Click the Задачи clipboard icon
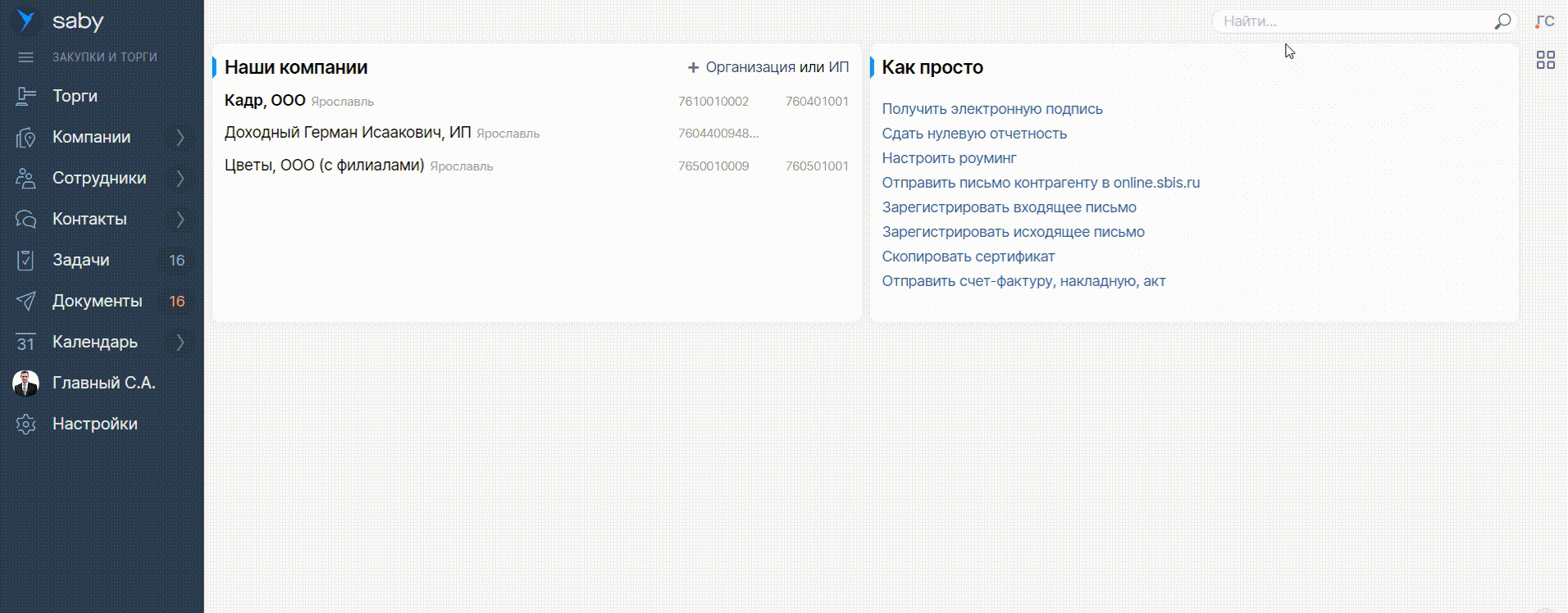Viewport: 1568px width, 613px height. click(26, 261)
